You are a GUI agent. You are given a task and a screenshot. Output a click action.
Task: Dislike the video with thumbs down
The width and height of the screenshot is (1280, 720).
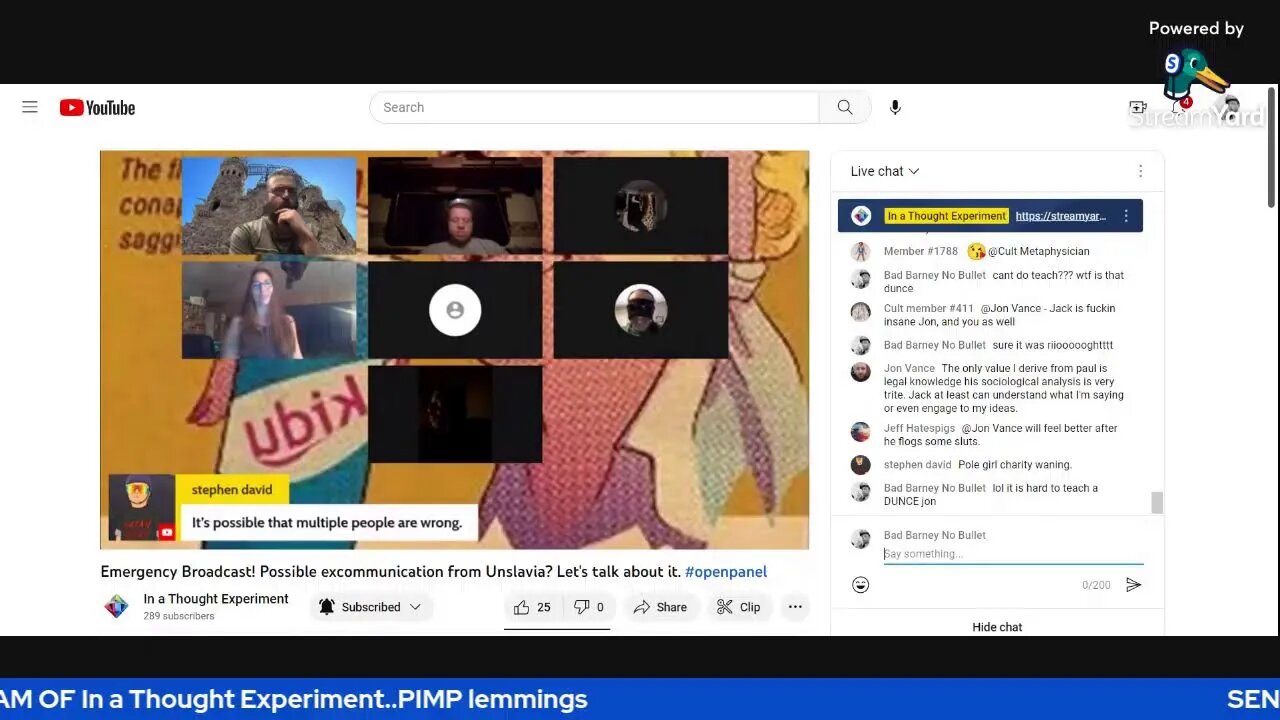588,607
